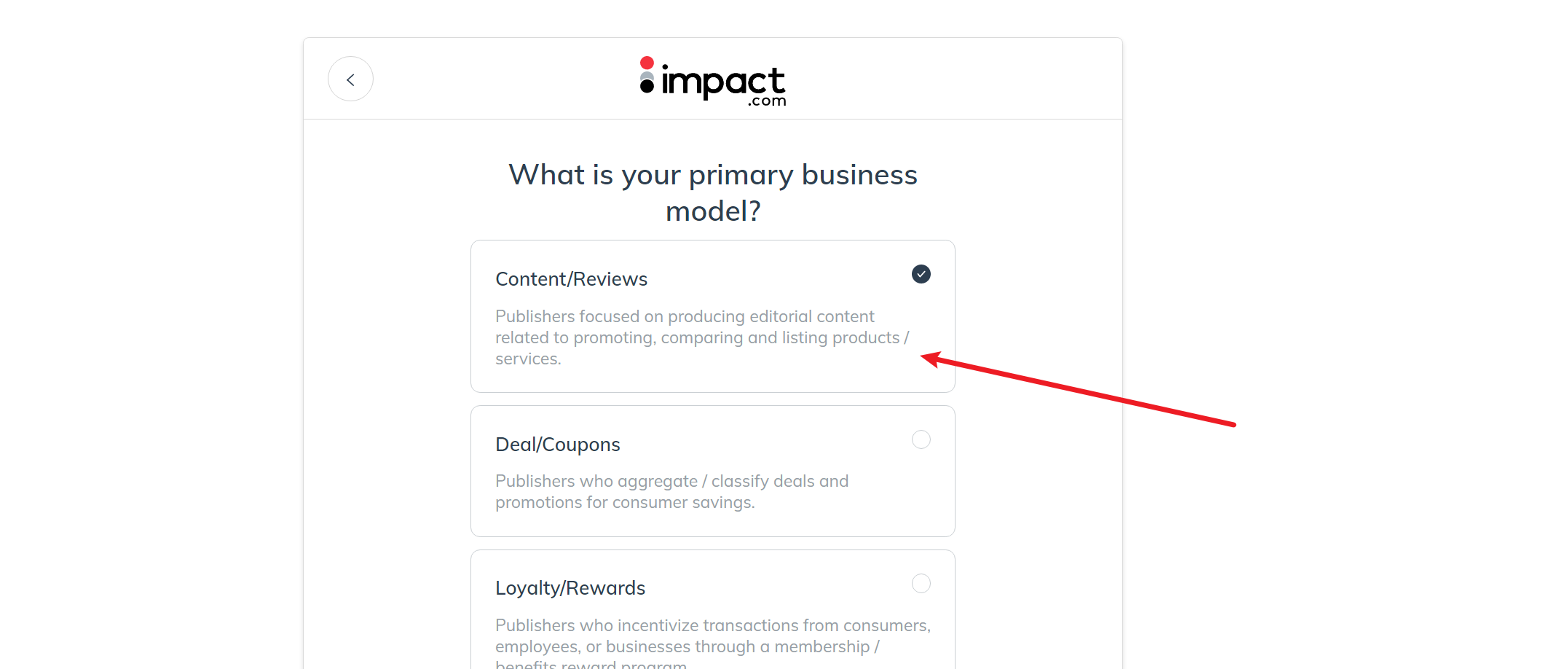
Task: Pick the Deal/Coupons option title
Action: 557,445
